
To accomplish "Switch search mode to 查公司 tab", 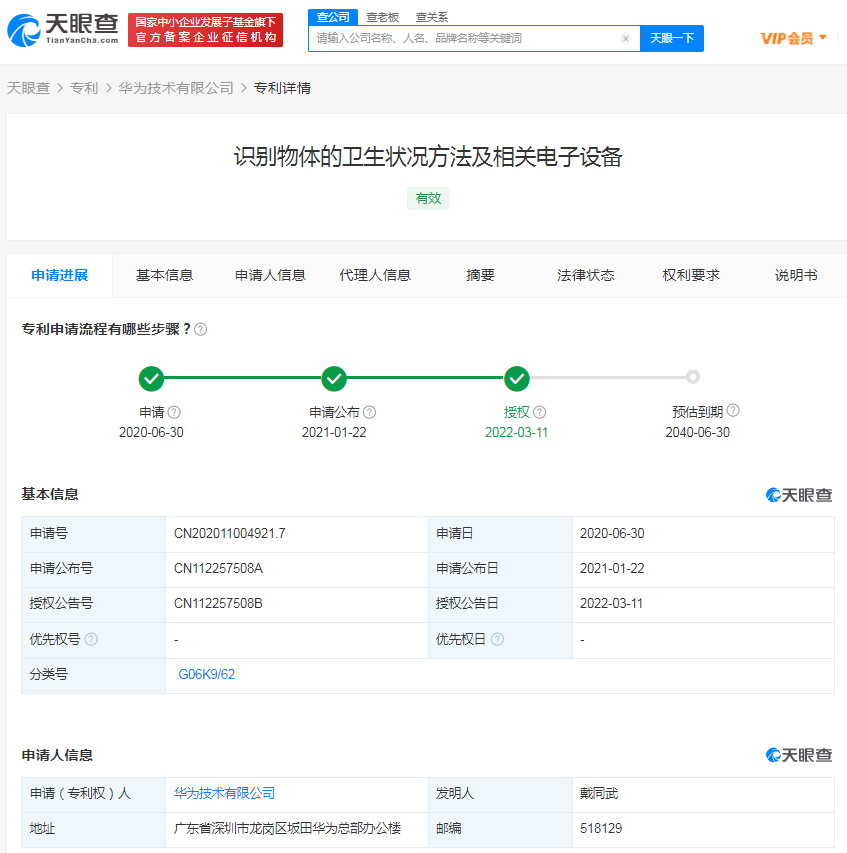I will click(x=333, y=17).
